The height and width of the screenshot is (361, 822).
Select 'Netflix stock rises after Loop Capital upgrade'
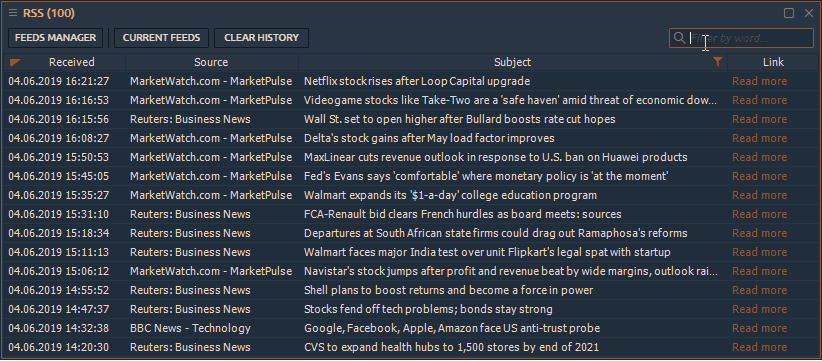pyautogui.click(x=417, y=81)
